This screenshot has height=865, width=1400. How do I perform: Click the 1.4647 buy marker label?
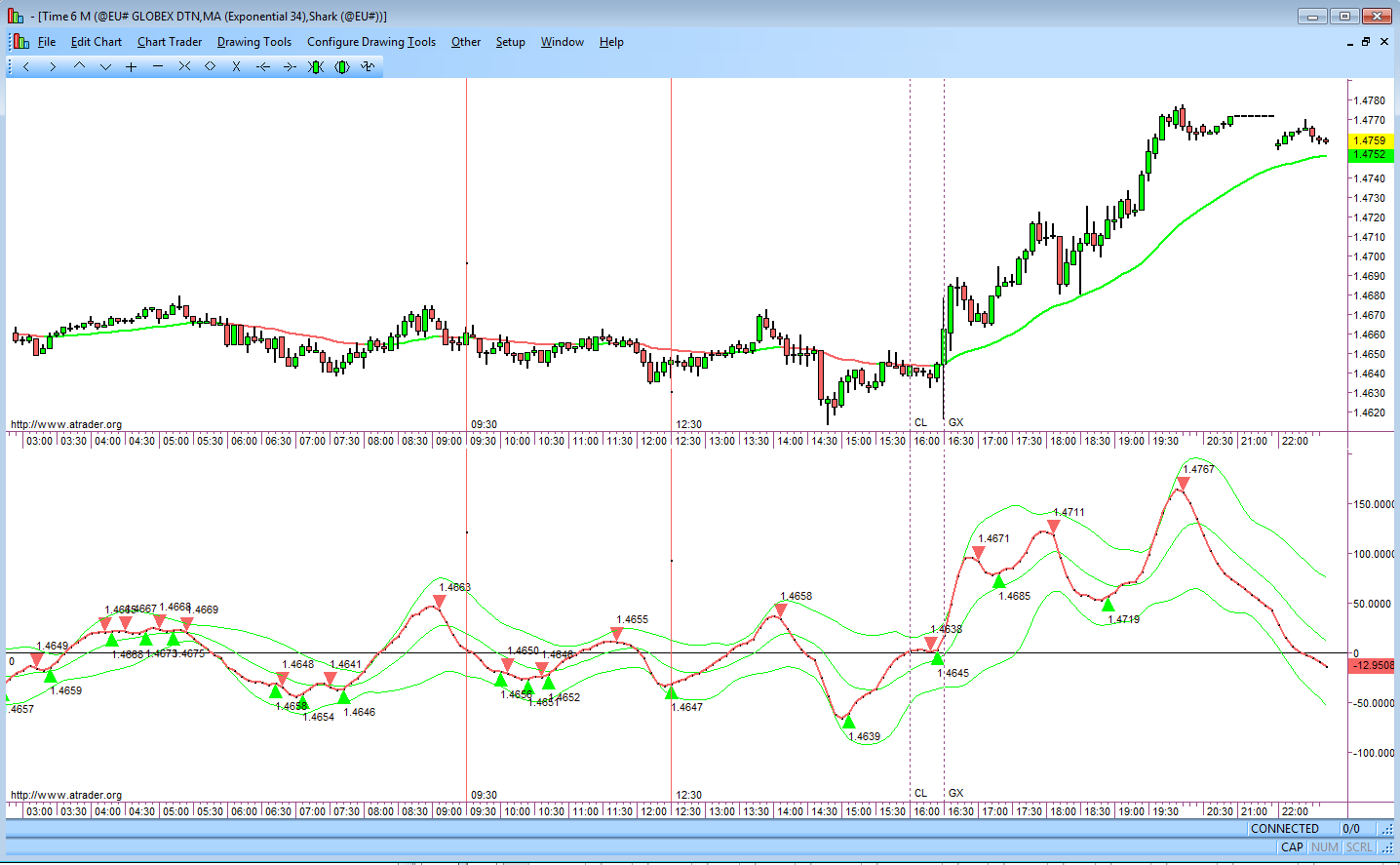coord(687,707)
